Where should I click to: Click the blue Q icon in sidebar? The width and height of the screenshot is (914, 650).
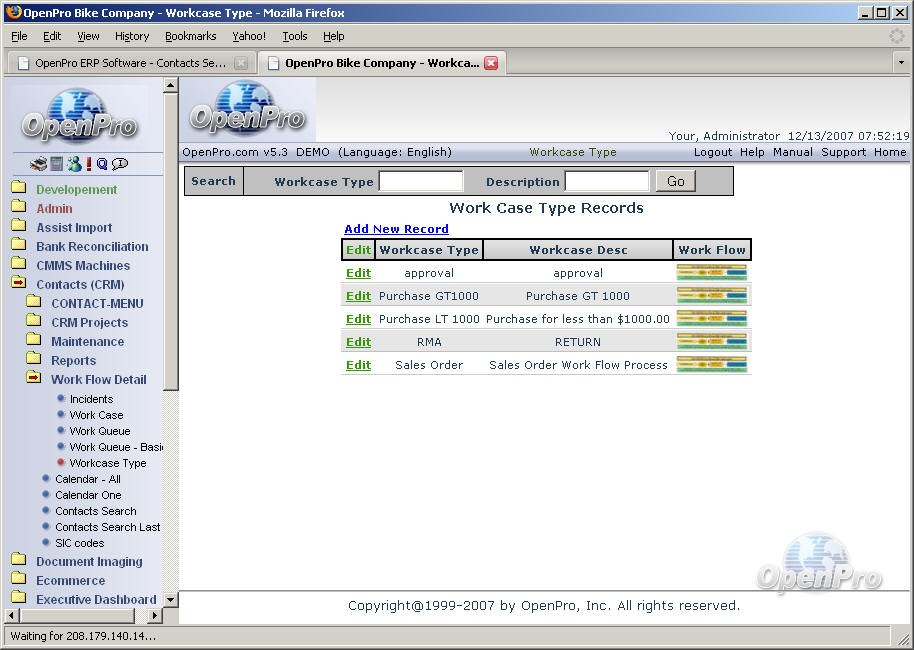[x=102, y=164]
